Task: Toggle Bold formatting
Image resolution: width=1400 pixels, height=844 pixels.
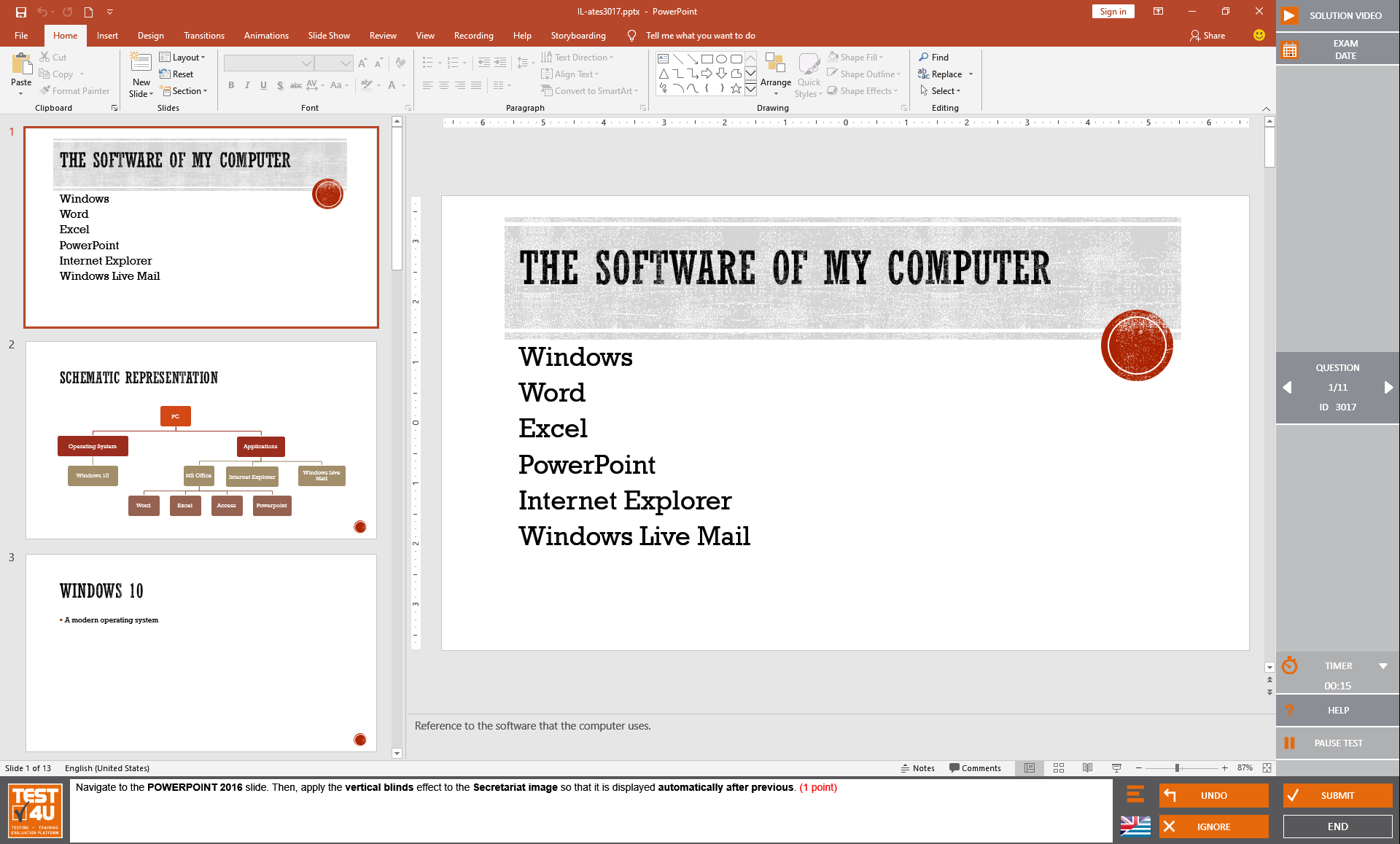Action: pyautogui.click(x=231, y=85)
